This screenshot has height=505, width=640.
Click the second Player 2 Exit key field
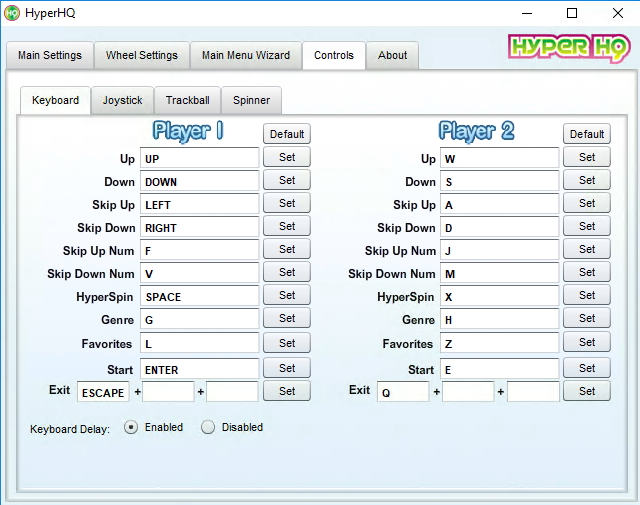click(468, 392)
